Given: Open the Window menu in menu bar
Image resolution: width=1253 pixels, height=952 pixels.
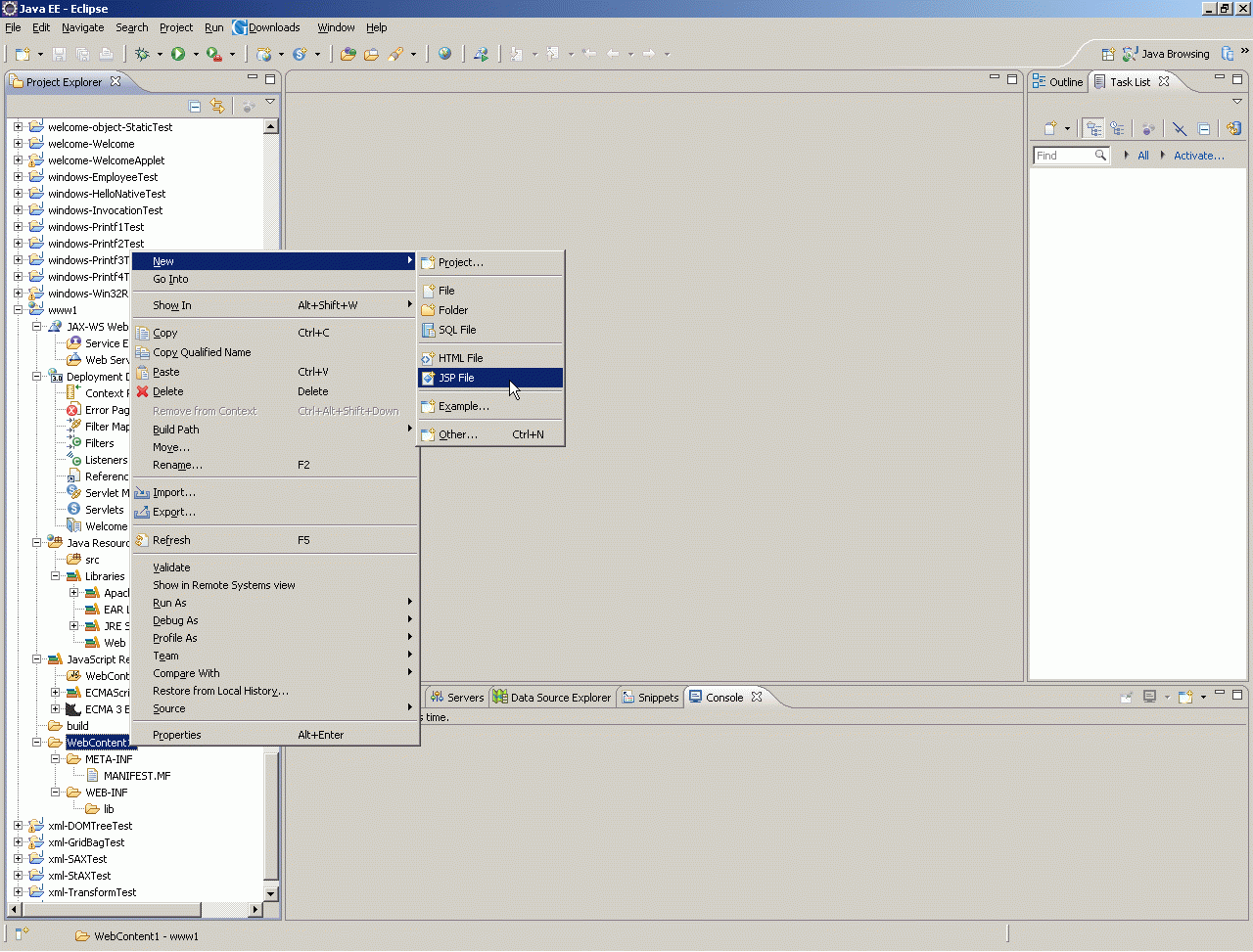Looking at the screenshot, I should [x=336, y=27].
